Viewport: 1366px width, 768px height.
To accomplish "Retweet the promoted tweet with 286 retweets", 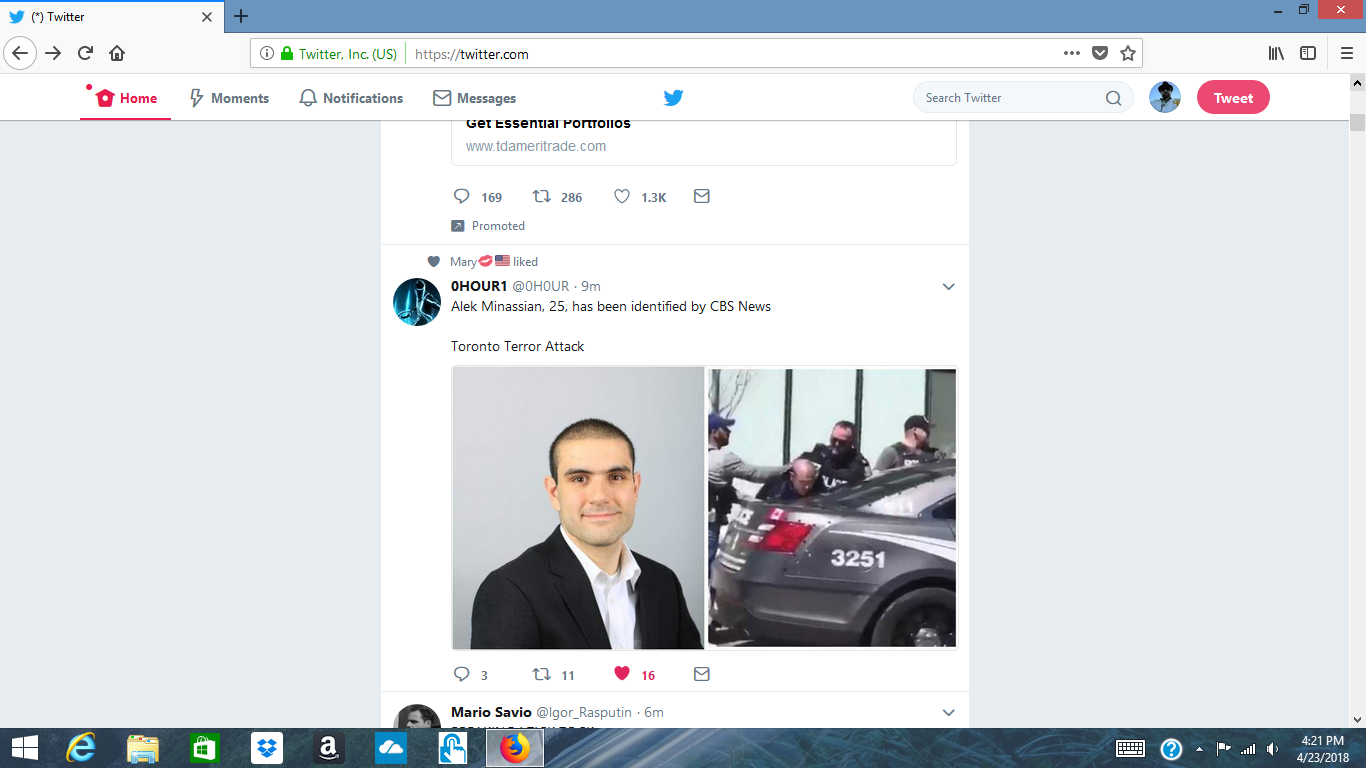I will (542, 197).
